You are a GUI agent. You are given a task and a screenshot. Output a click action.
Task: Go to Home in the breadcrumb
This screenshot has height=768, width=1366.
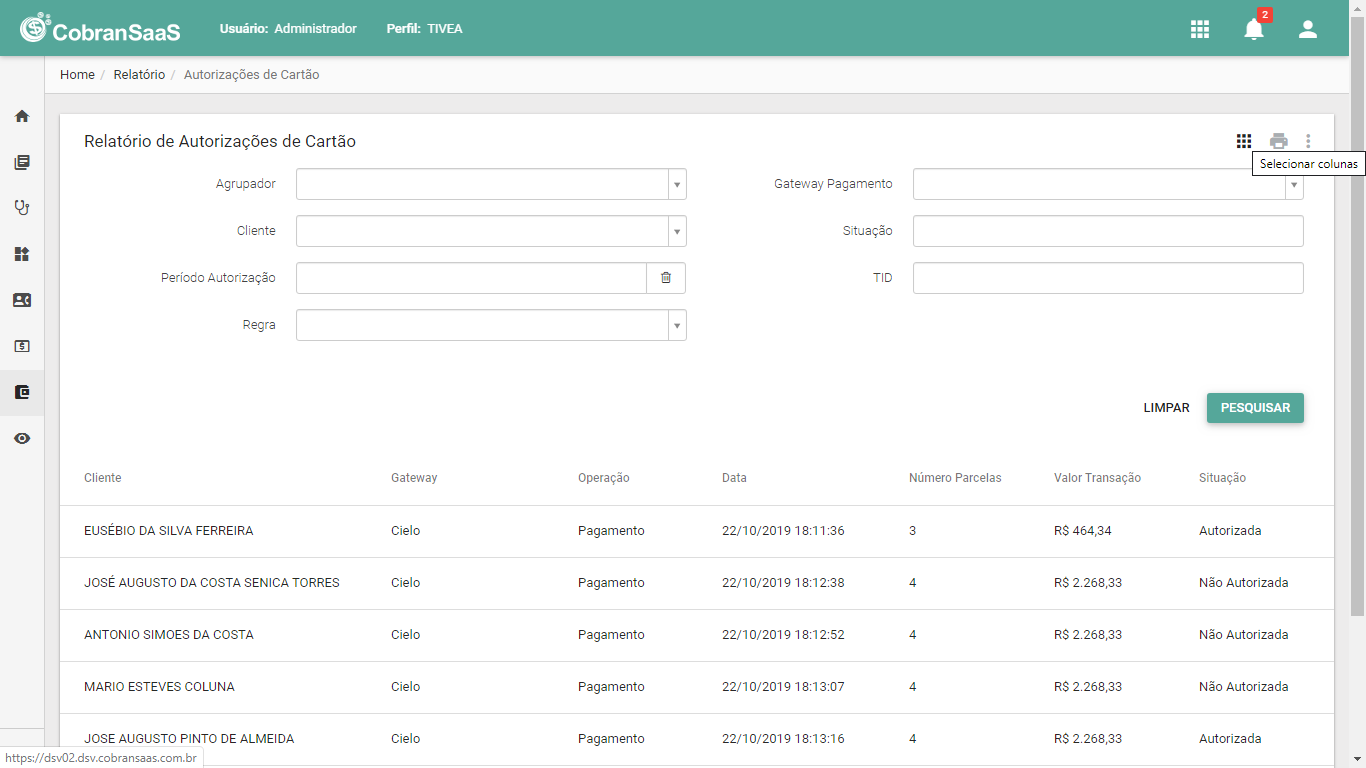(77, 75)
